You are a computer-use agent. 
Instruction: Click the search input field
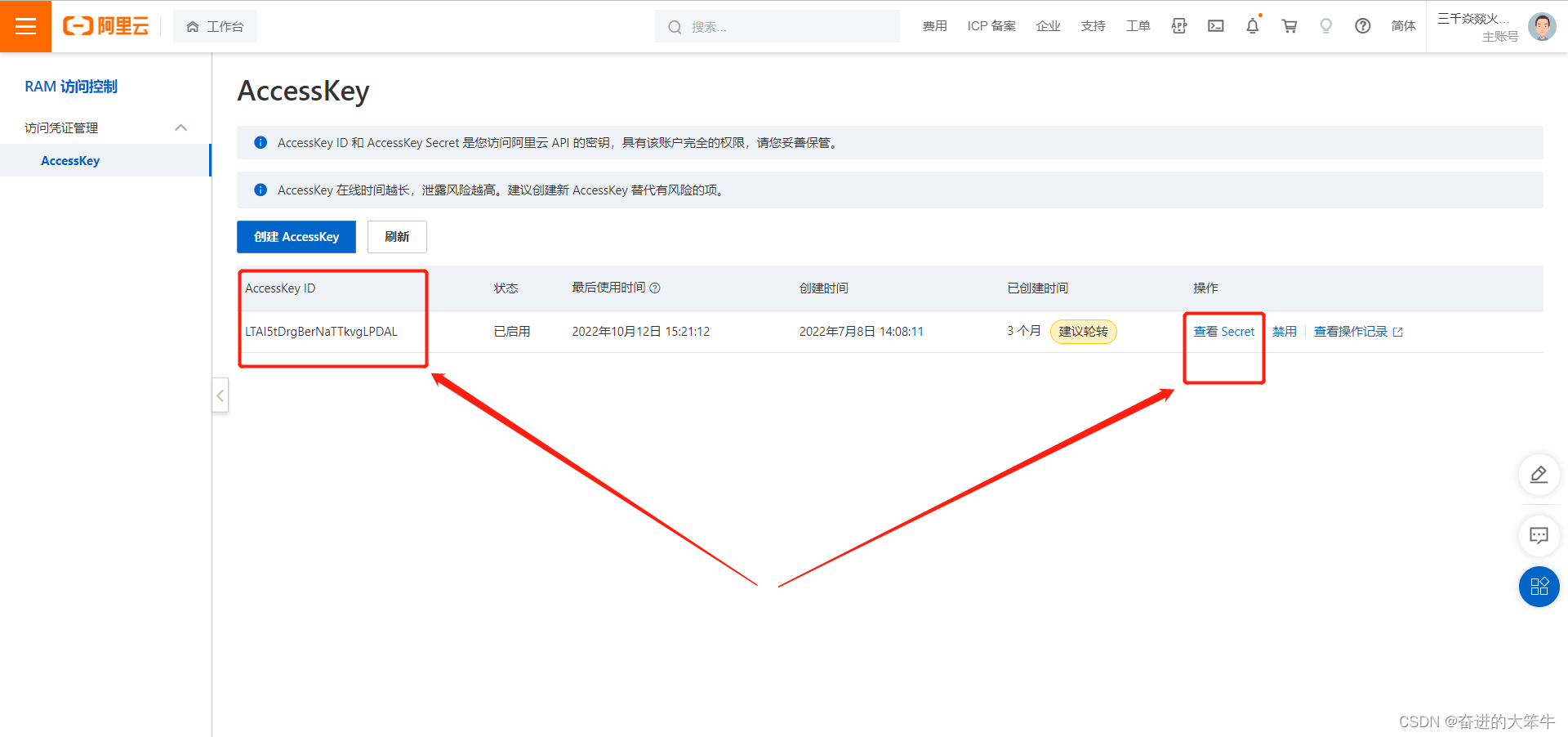tap(777, 26)
